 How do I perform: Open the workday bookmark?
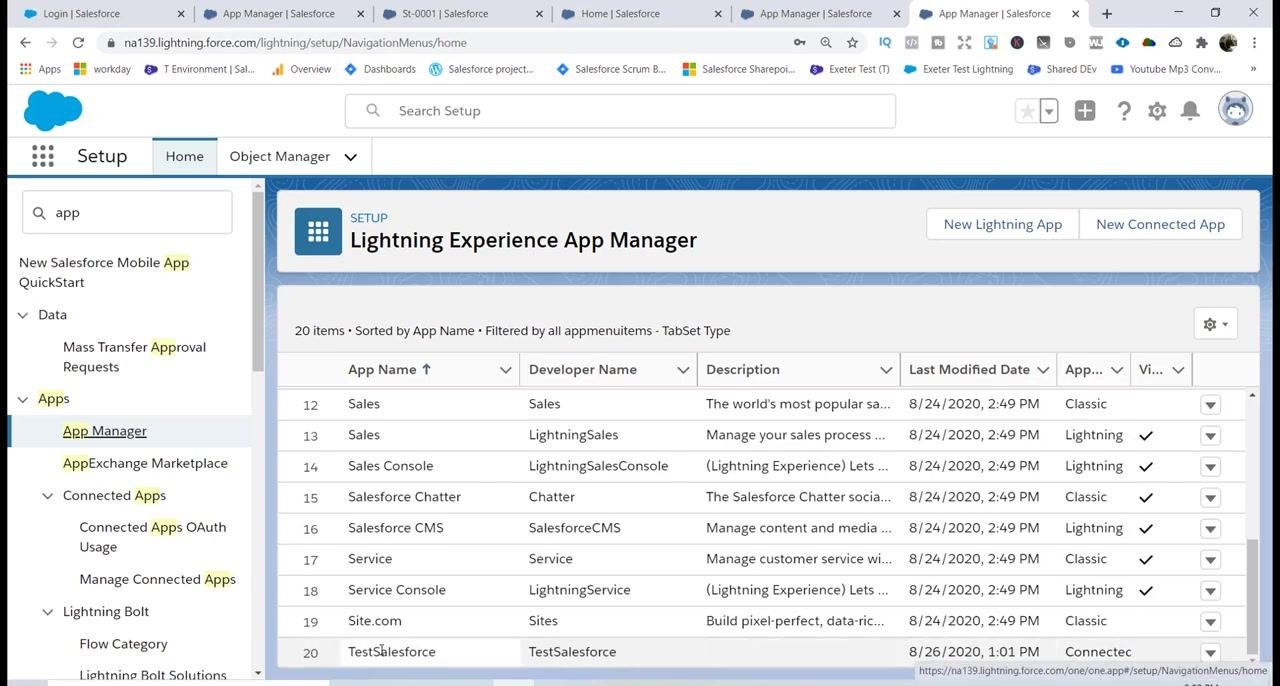pyautogui.click(x=102, y=69)
